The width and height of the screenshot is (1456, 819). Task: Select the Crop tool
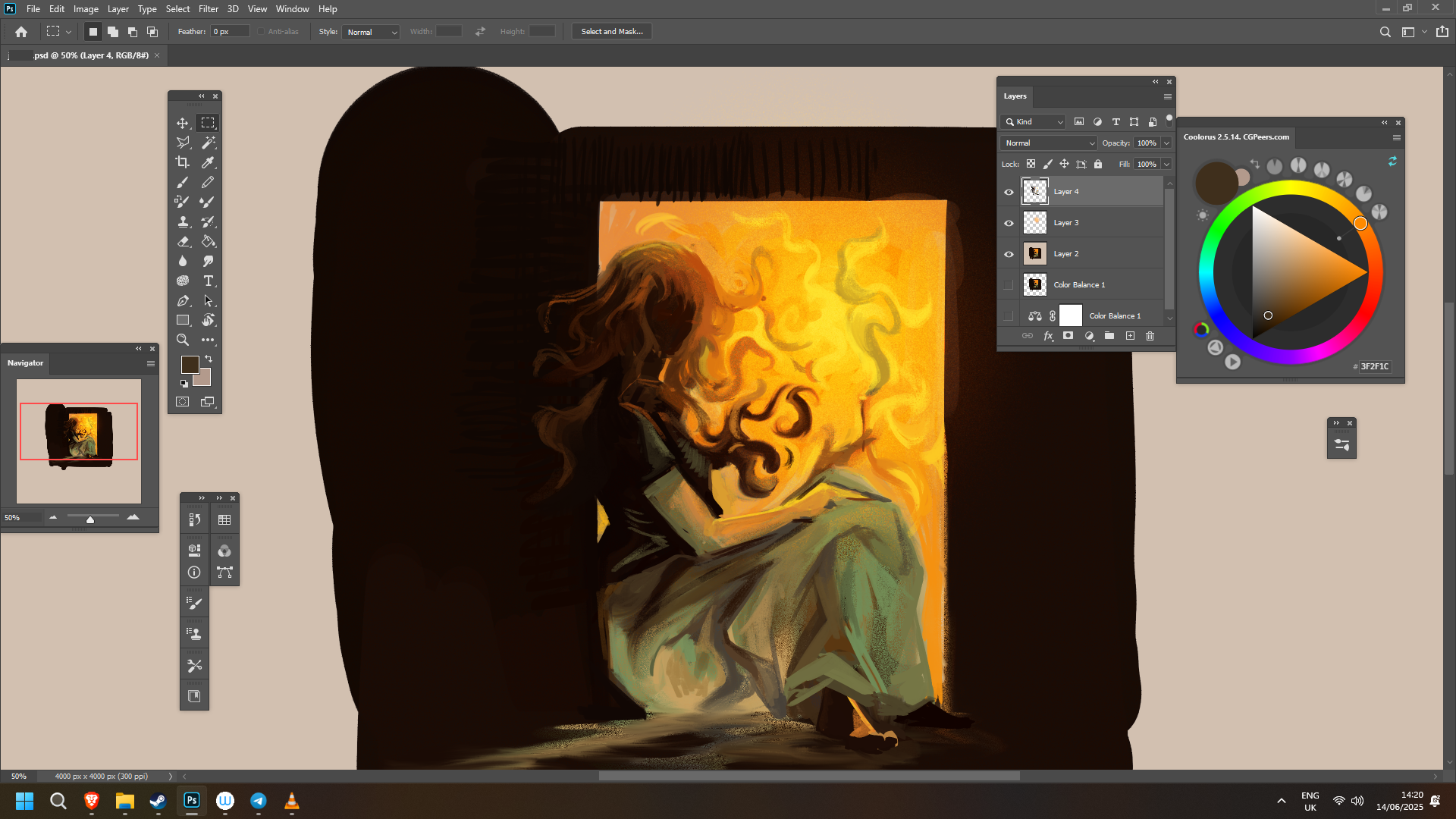(x=183, y=162)
